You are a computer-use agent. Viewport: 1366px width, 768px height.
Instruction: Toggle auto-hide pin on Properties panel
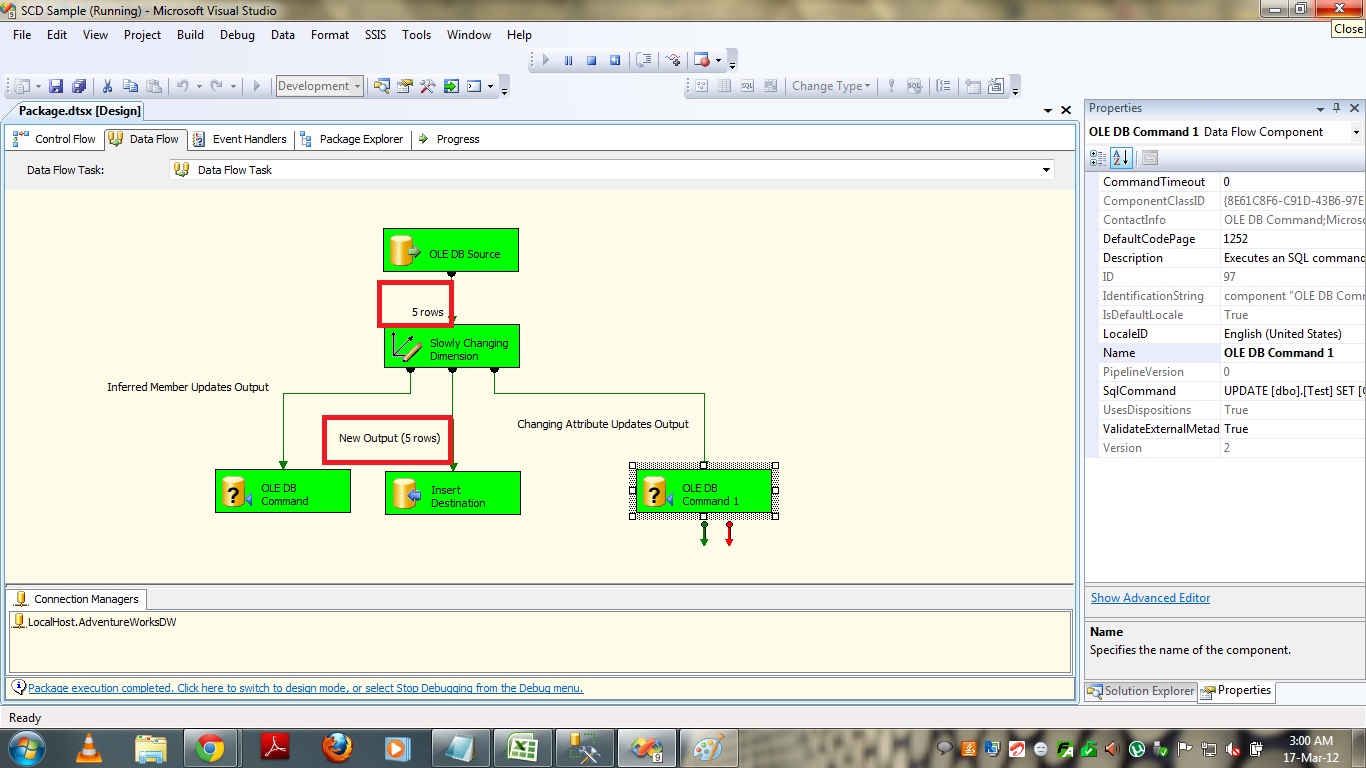pyautogui.click(x=1337, y=108)
